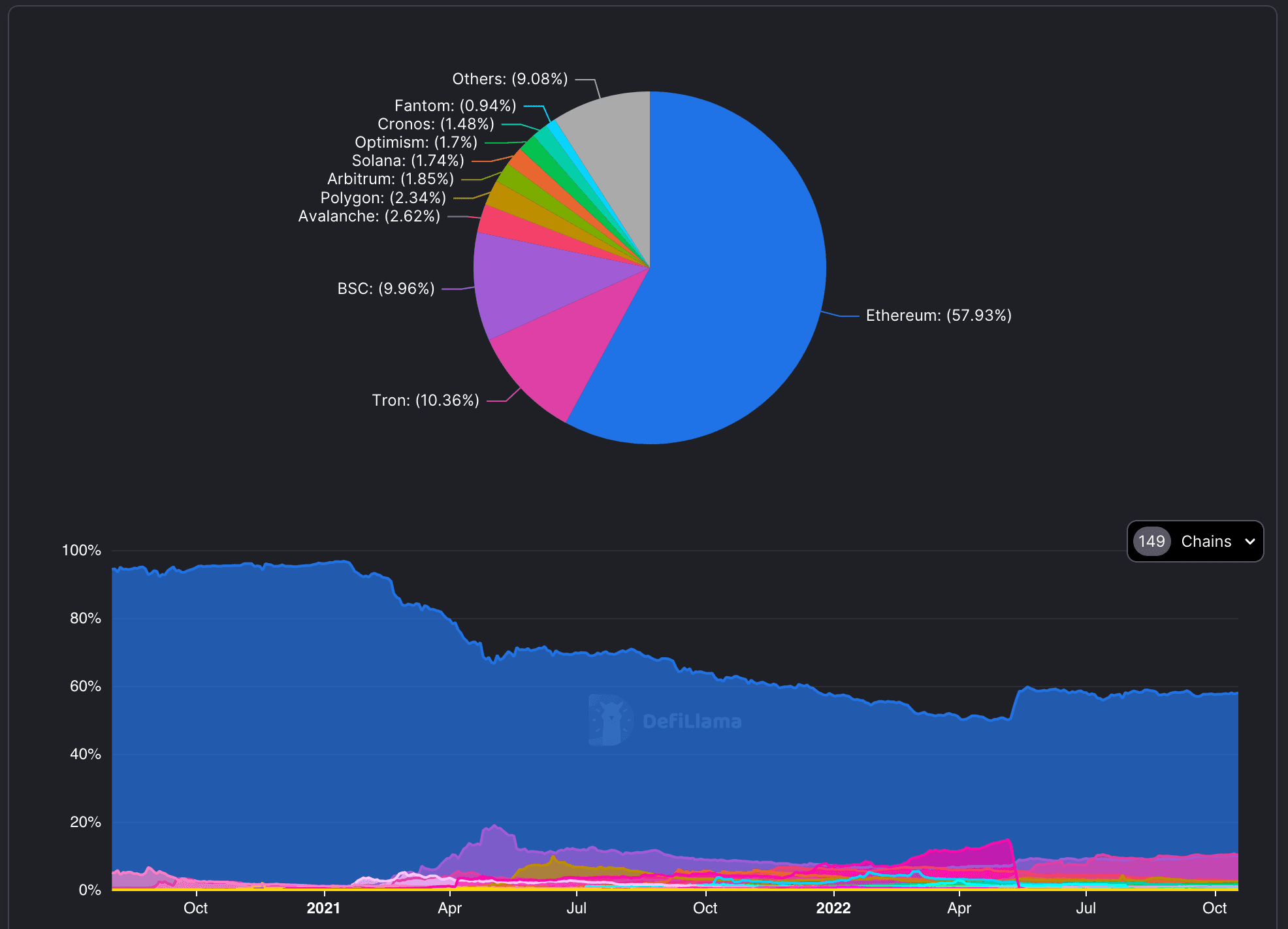Click the 'Arbitrum: (1.85%)' label
This screenshot has height=929, width=1288.
[x=391, y=179]
